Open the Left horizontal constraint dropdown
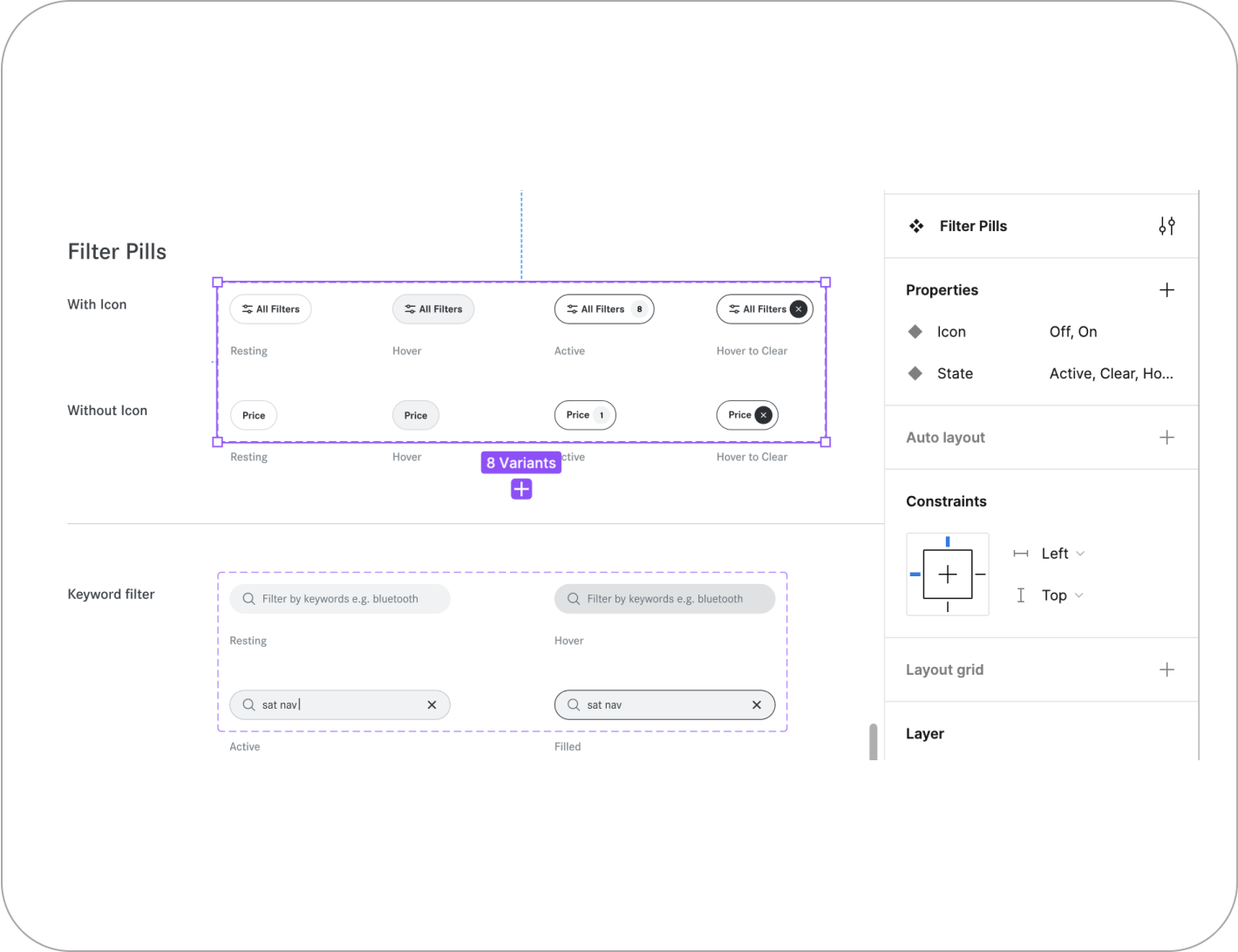1238x952 pixels. coord(1063,554)
